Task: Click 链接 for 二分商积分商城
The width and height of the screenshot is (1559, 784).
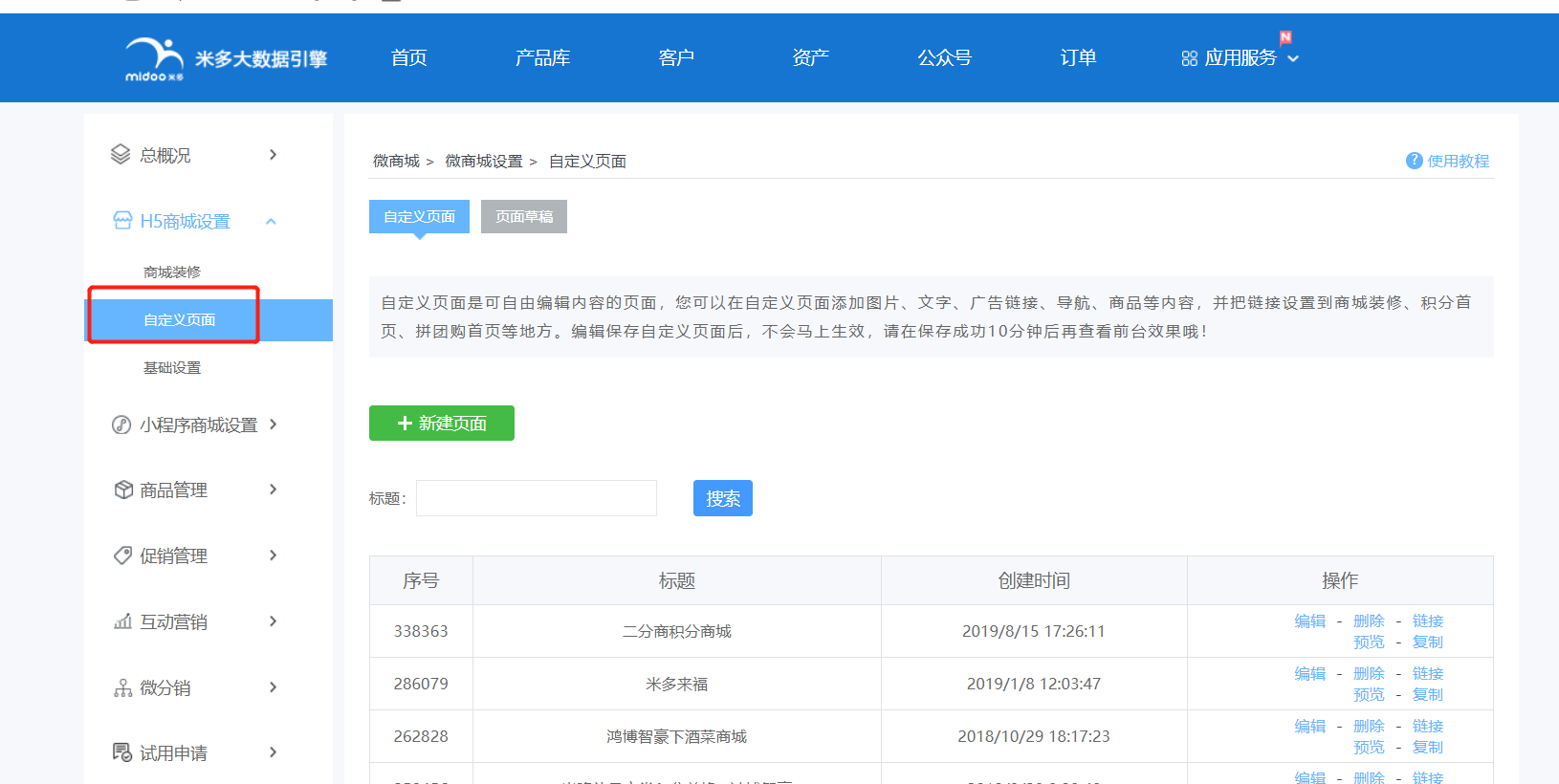Action: [1428, 621]
